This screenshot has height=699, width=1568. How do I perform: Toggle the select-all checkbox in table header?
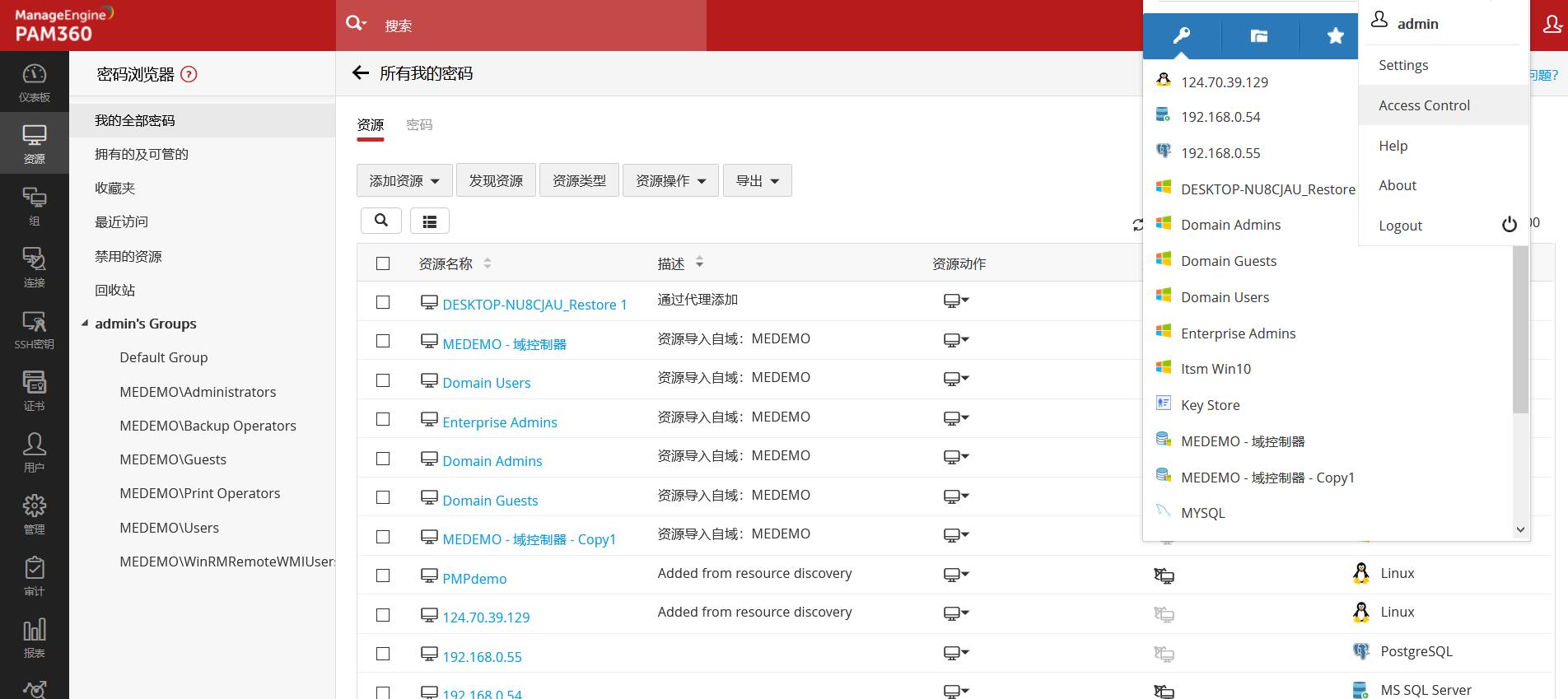tap(383, 263)
